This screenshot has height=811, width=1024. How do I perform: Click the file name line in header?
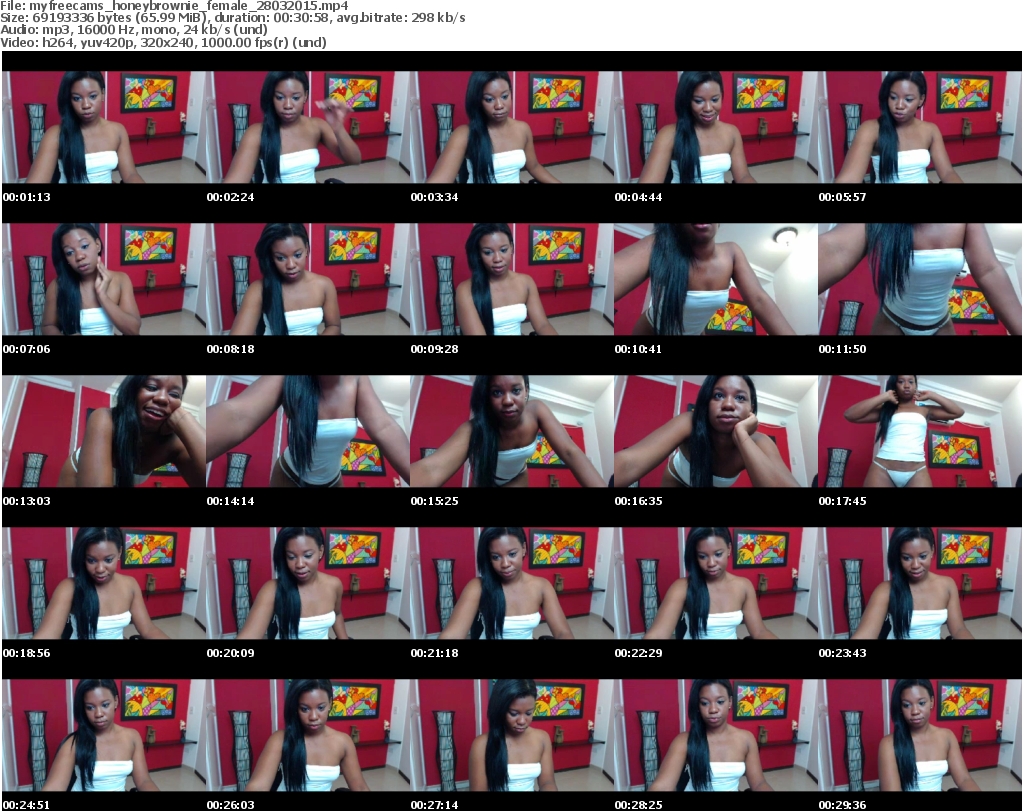coord(174,6)
